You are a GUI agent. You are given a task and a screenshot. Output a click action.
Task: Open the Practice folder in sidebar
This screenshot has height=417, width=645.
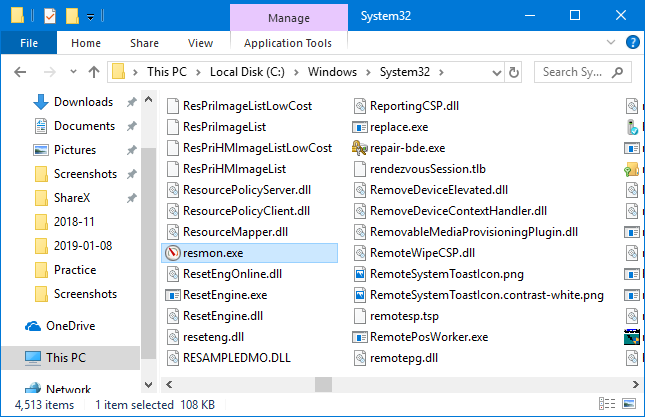point(75,270)
